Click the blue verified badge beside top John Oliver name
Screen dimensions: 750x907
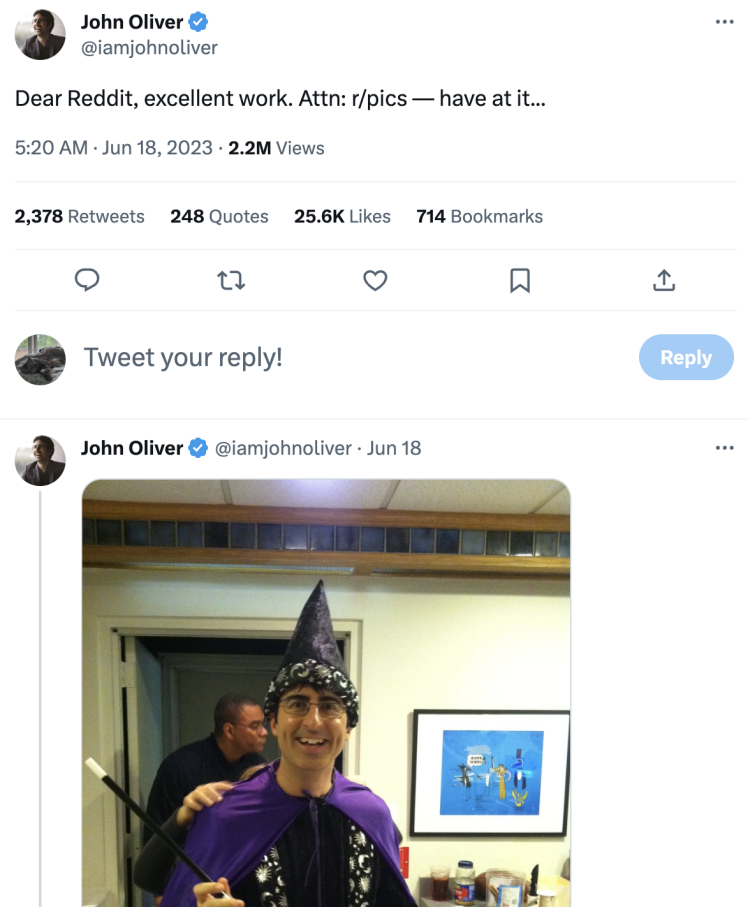click(x=199, y=22)
